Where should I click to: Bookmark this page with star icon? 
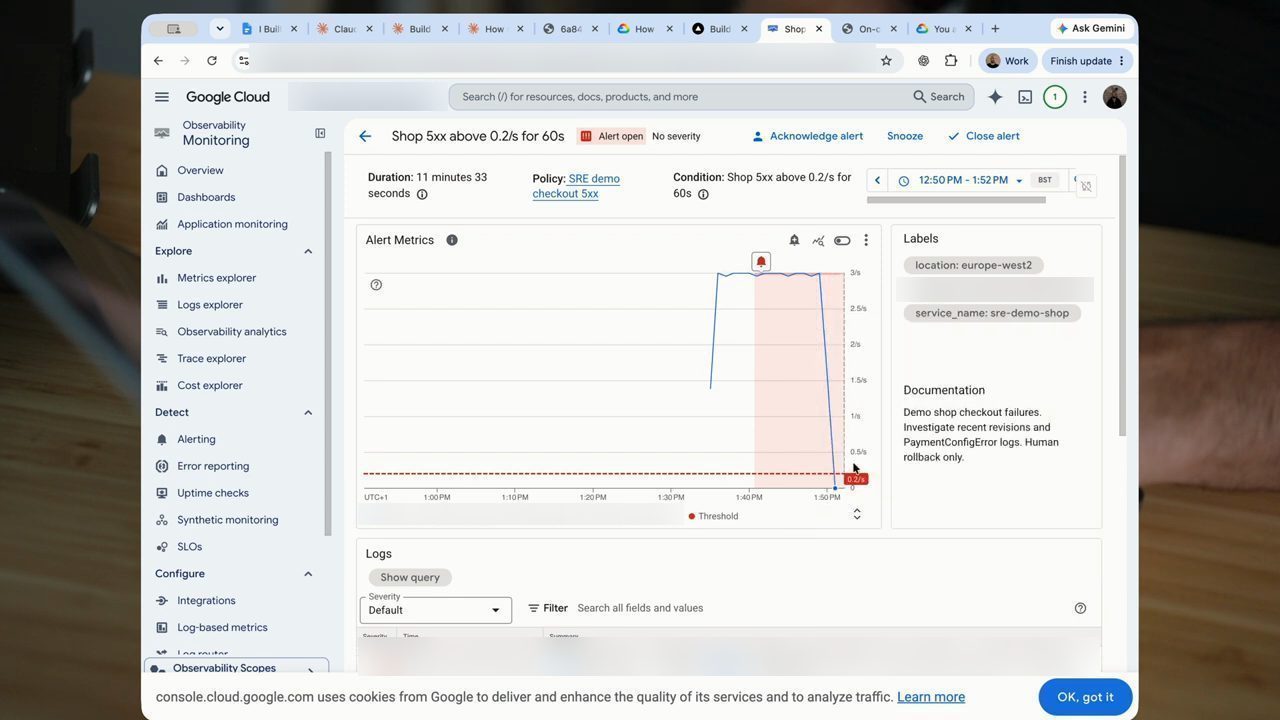click(x=886, y=61)
